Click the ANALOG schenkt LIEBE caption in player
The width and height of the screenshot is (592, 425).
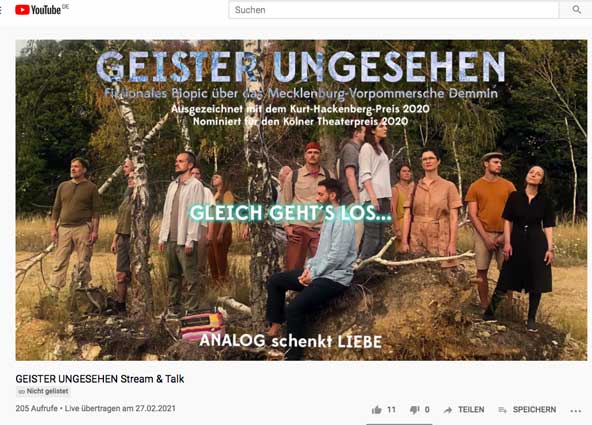(290, 341)
